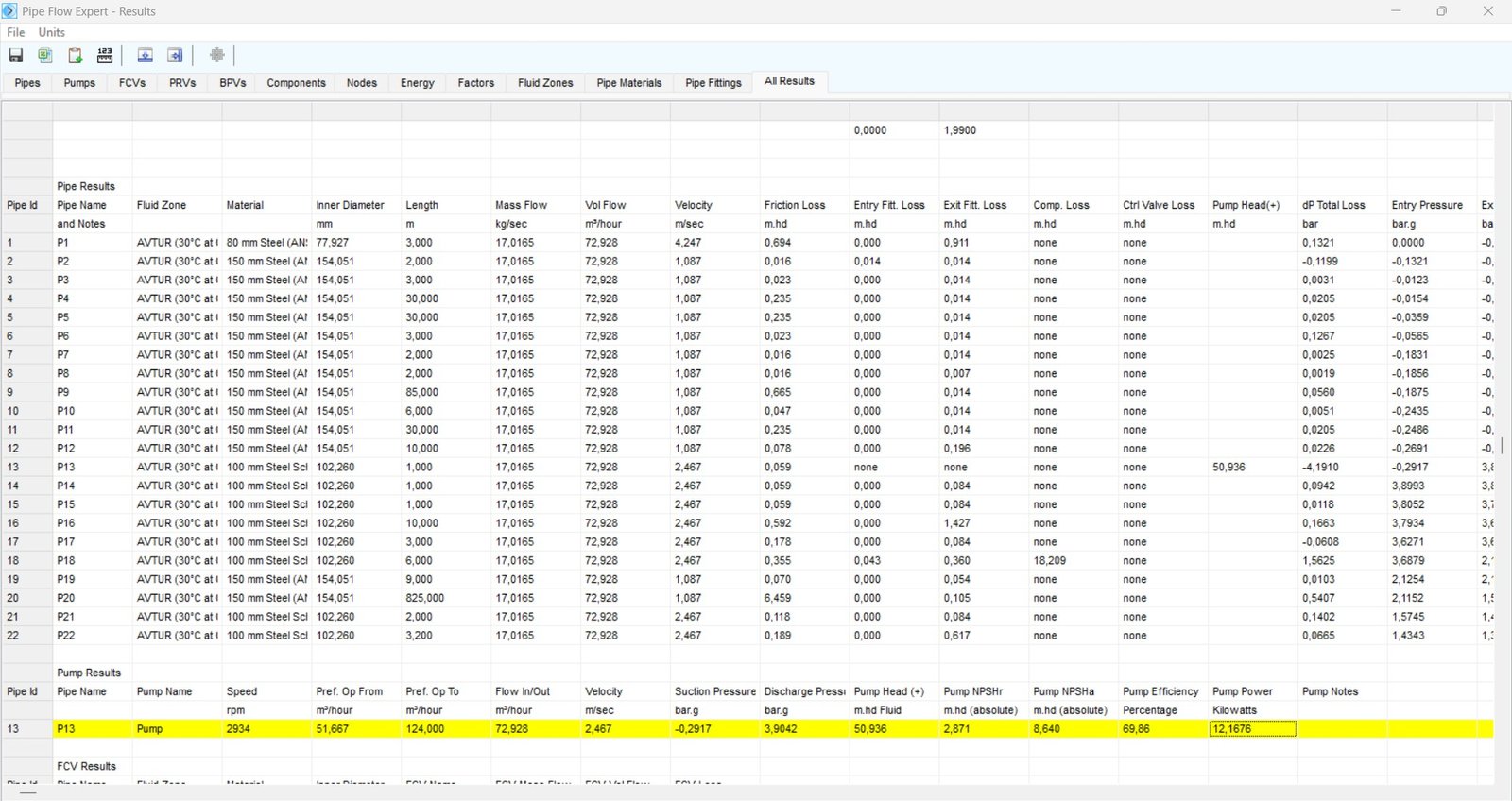Click the Pipe Flow Expert title icon
Image resolution: width=1512 pixels, height=801 pixels.
tap(9, 11)
